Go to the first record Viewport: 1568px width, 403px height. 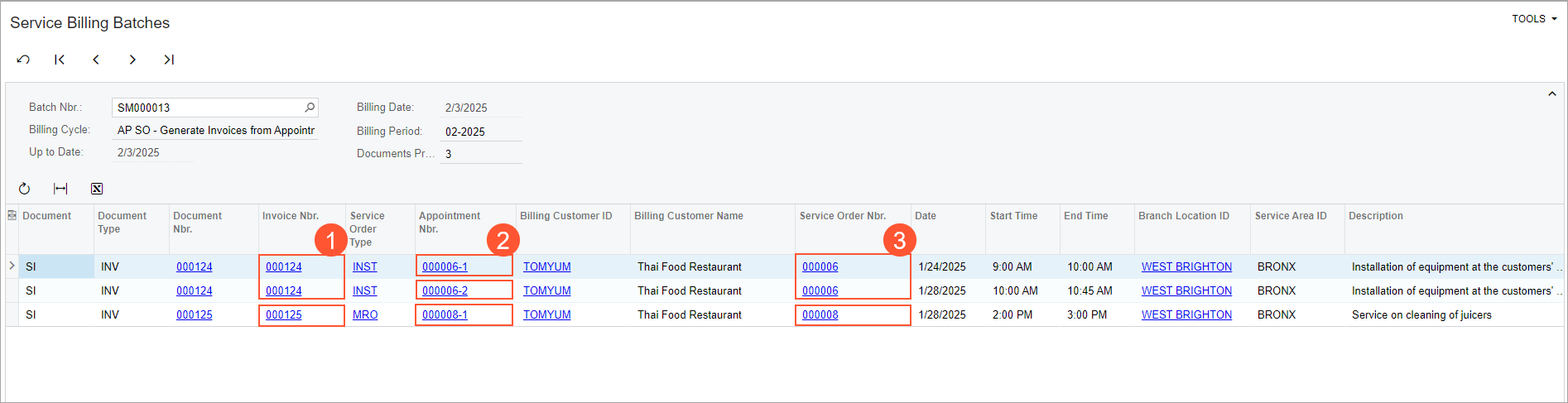point(60,60)
